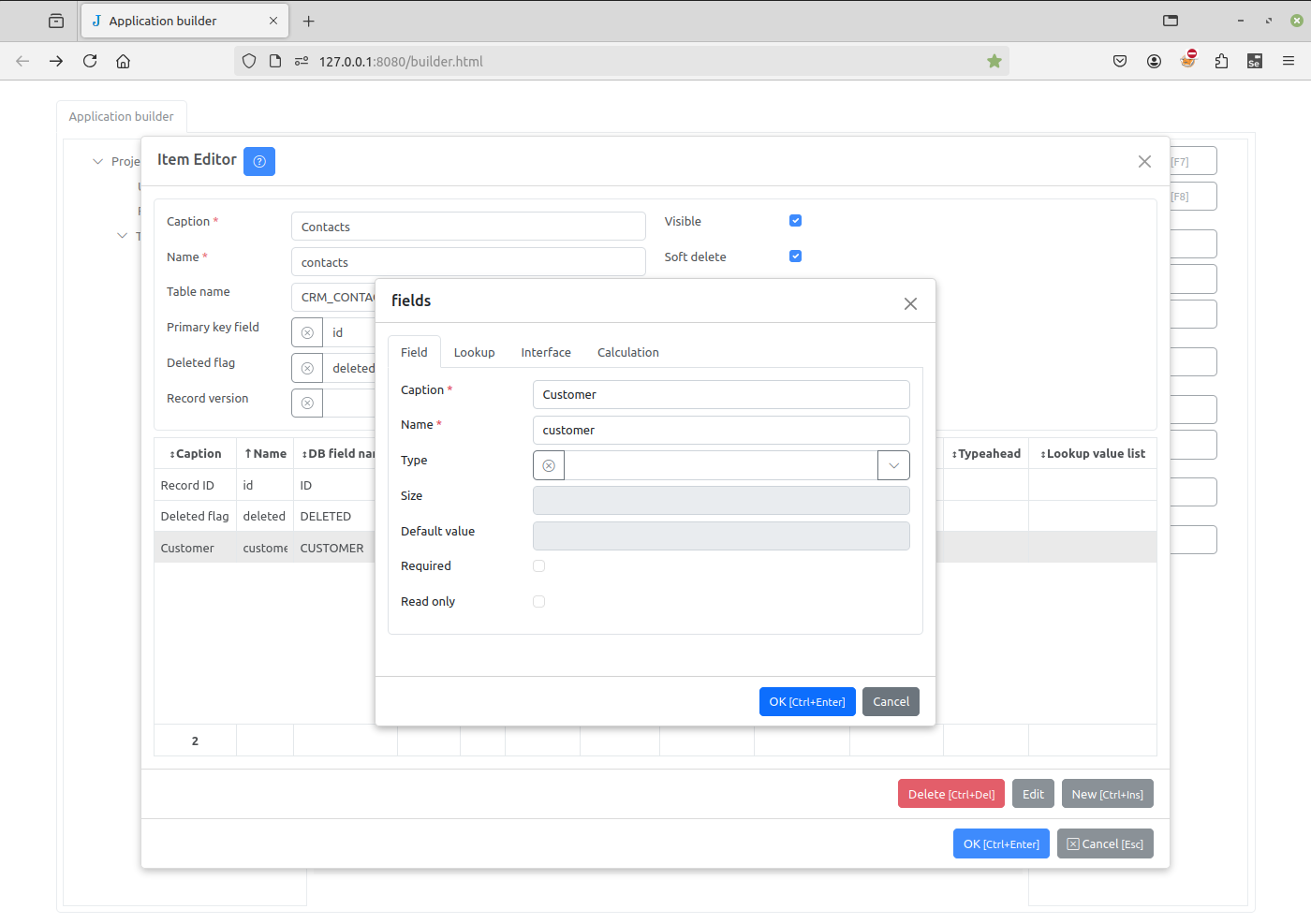Clear the Record version field
The image size is (1311, 924).
(307, 403)
